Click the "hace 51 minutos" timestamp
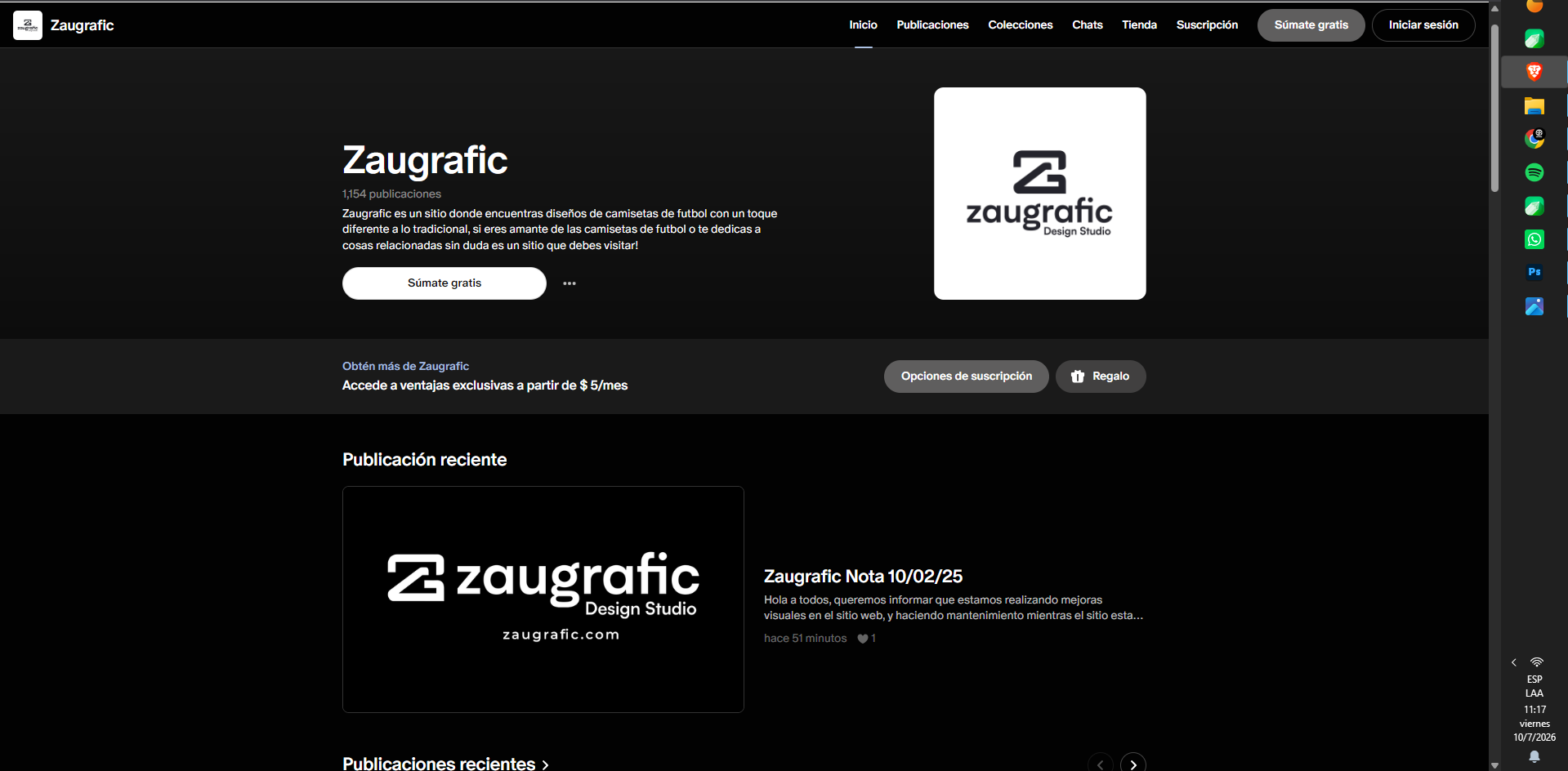The height and width of the screenshot is (771, 1568). (x=805, y=639)
